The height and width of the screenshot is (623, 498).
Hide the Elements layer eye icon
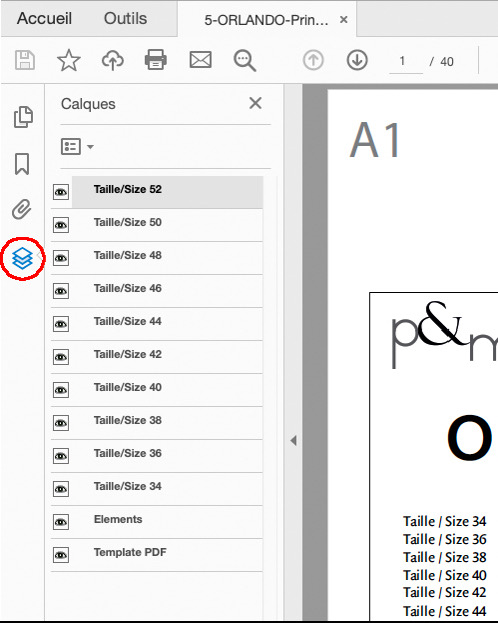click(61, 522)
